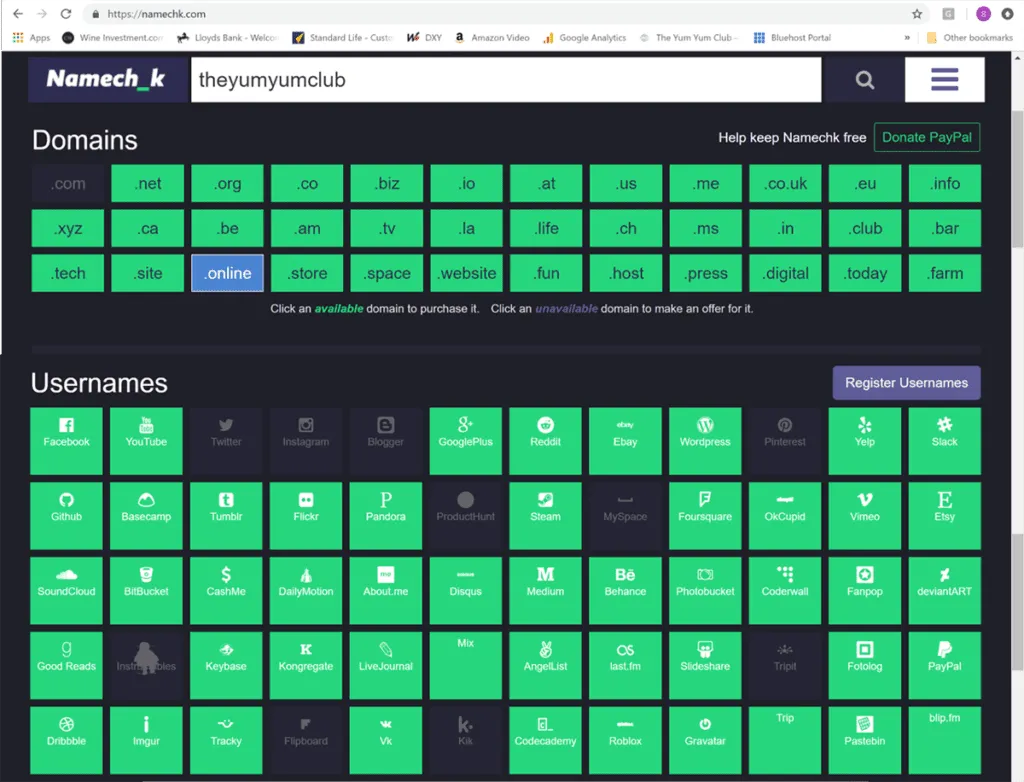Click the Donate PayPal button
Screen dimensions: 1024x782
click(927, 137)
